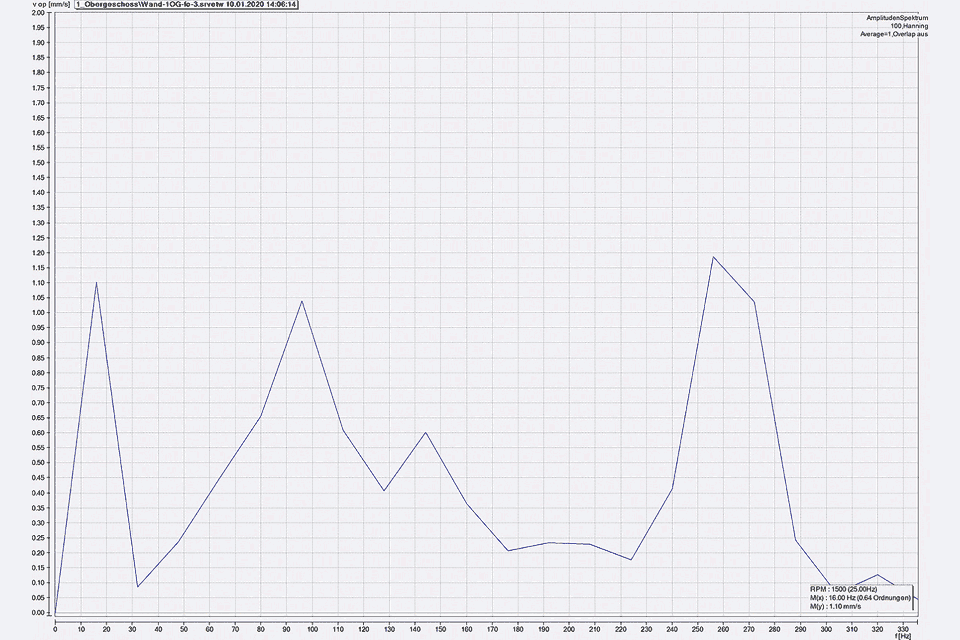Click the "Average=1,Overlap aus" text
960x640 pixels.
[x=893, y=34]
